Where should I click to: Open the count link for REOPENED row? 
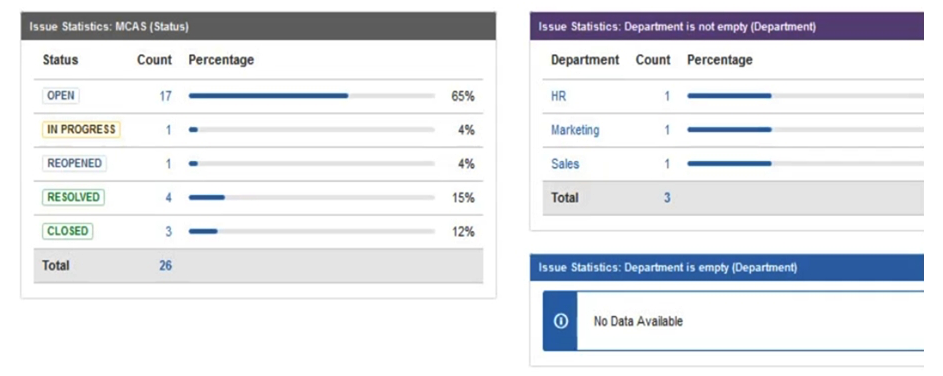[x=168, y=164]
